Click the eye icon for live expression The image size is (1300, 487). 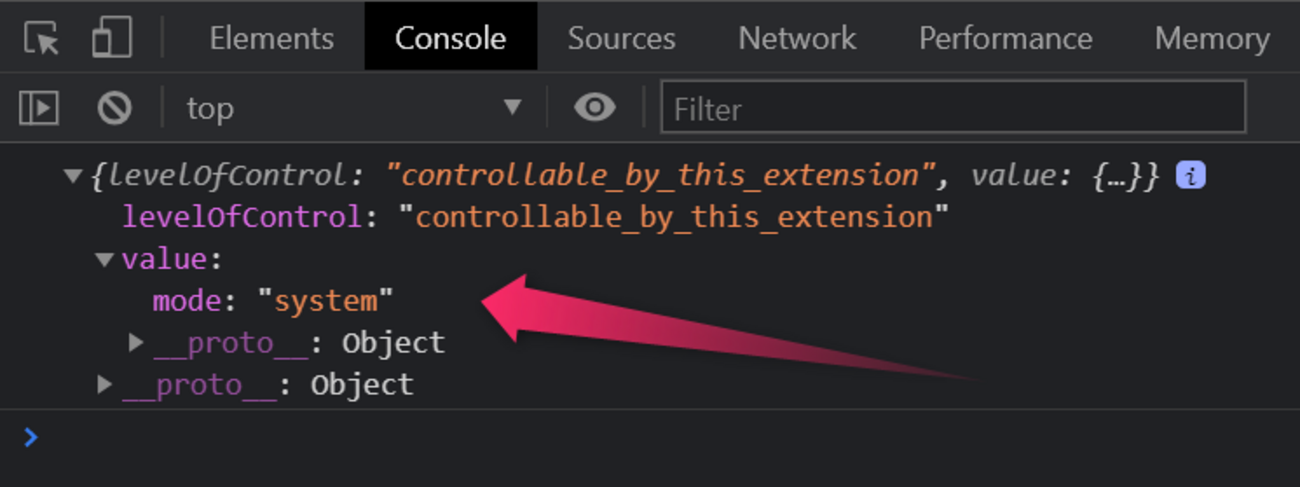click(x=595, y=107)
